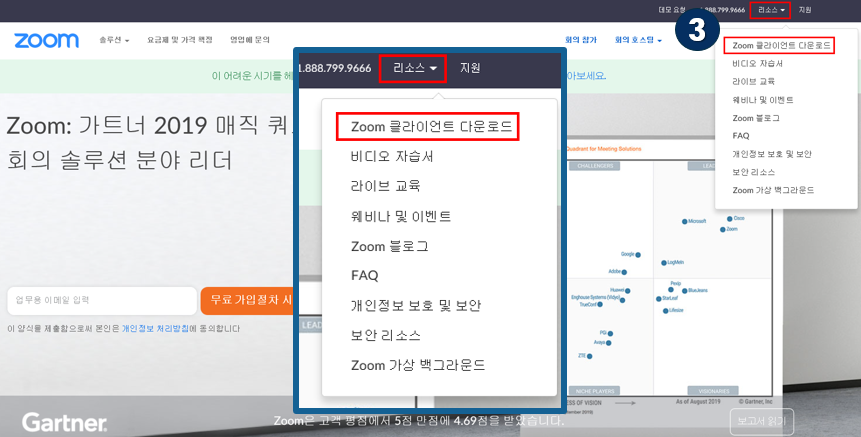Screen dimensions: 861x437
Task: Open the 영업에 문의 link
Action: (250, 40)
